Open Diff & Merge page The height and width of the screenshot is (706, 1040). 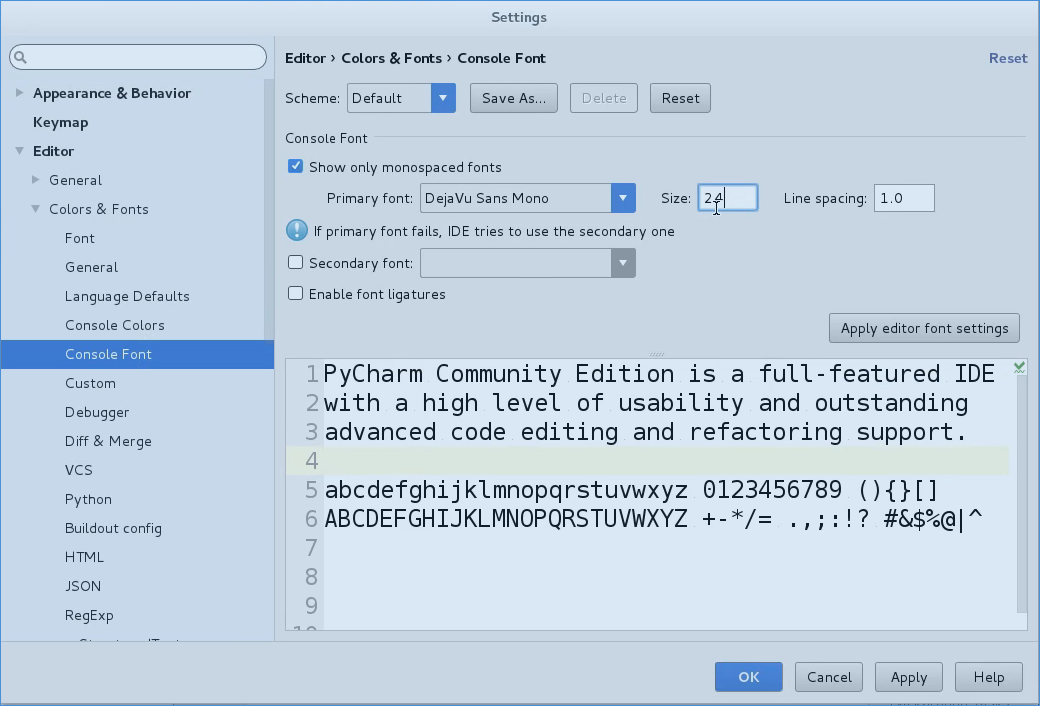tap(108, 441)
